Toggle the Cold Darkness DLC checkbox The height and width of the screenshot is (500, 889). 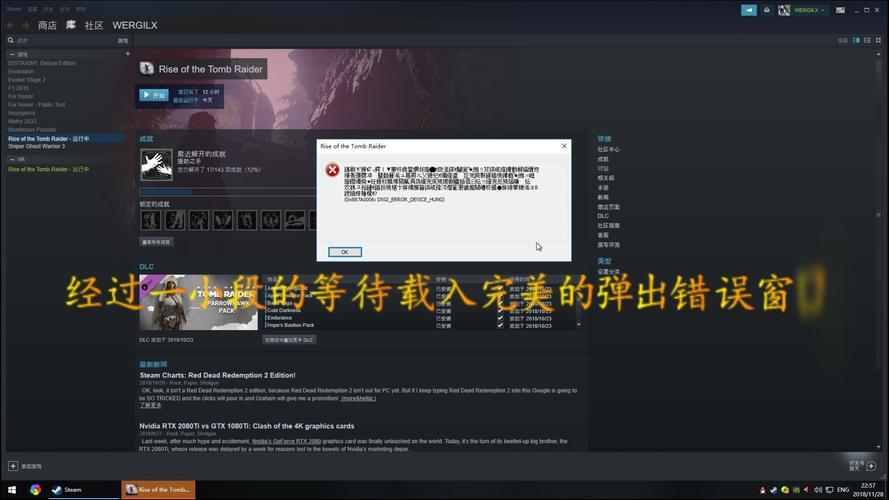(x=500, y=311)
